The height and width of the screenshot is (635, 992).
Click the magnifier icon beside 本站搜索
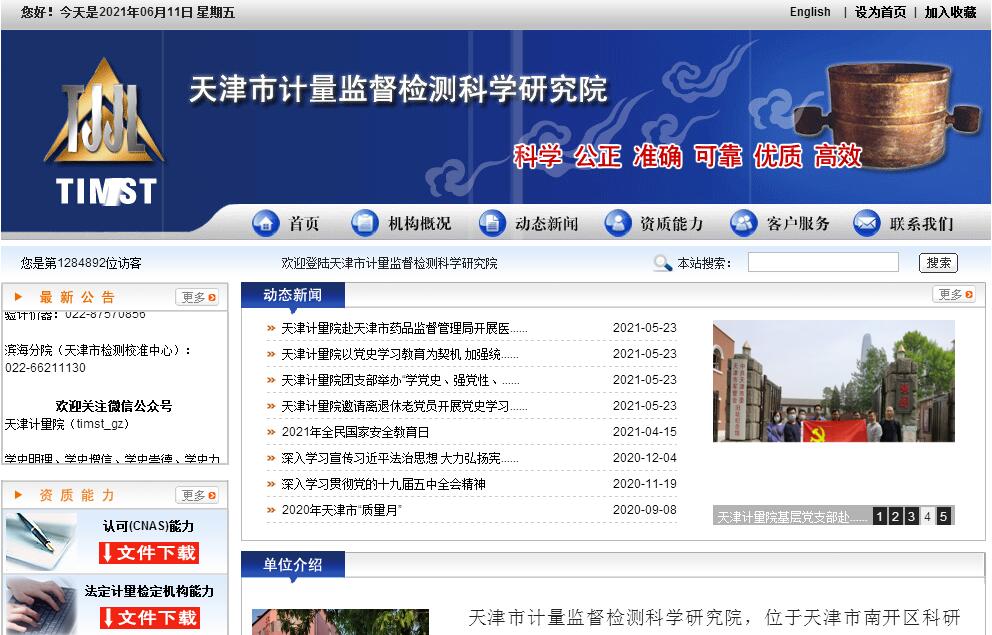[662, 263]
